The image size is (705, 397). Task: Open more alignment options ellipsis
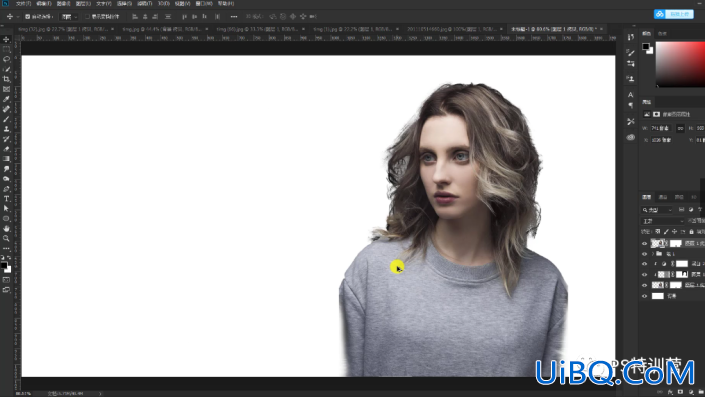coord(234,17)
